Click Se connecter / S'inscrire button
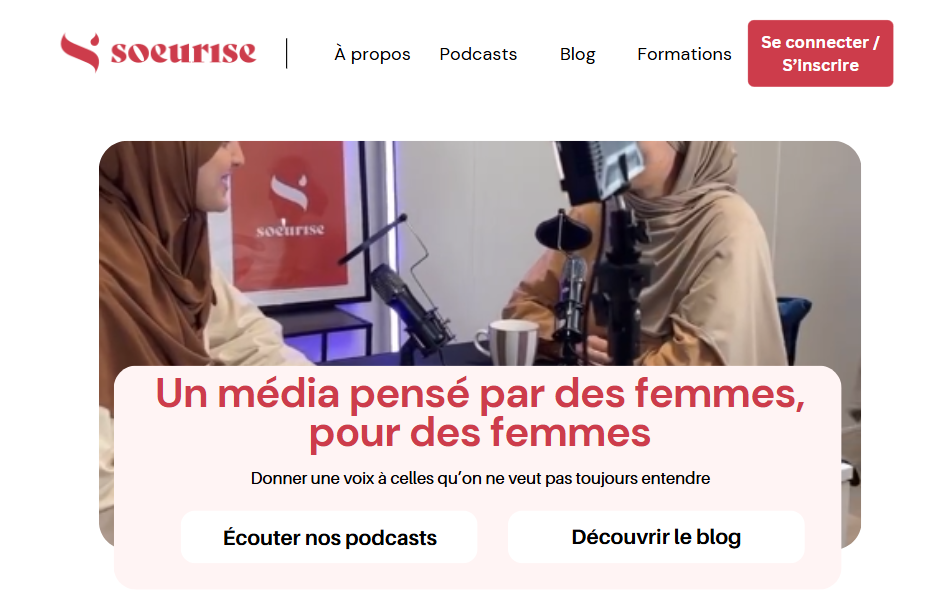The width and height of the screenshot is (934, 601). [x=820, y=54]
